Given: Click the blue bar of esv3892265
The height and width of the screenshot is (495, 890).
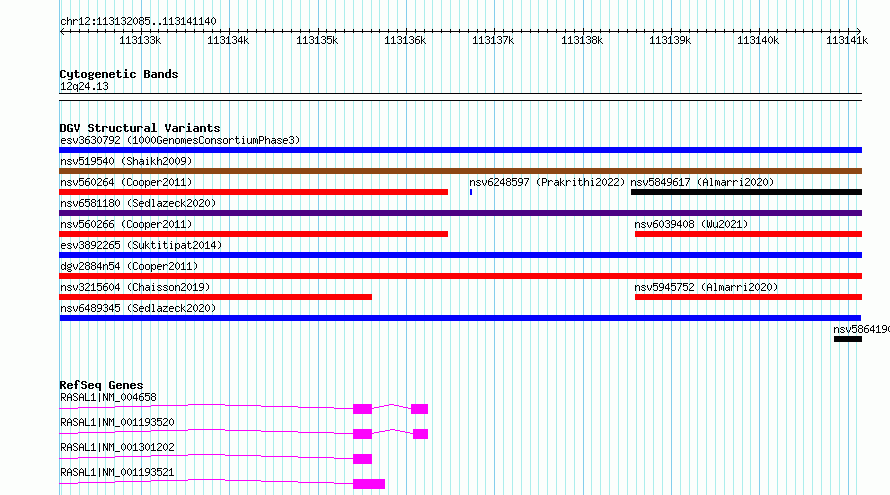Looking at the screenshot, I should click(460, 255).
